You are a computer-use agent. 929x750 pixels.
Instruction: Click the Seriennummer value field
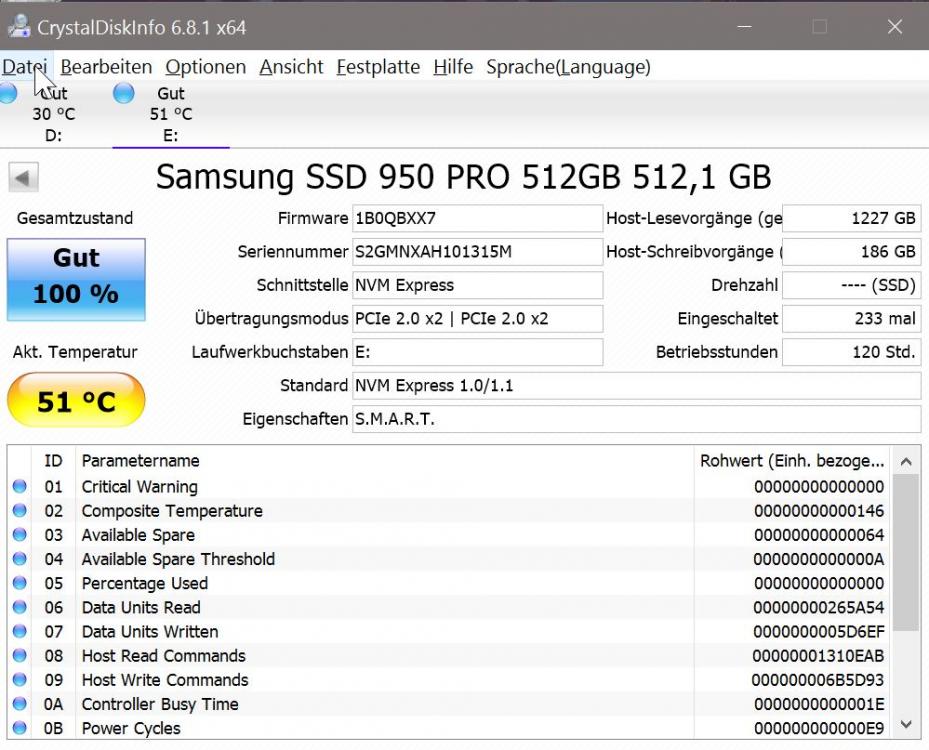coord(477,252)
